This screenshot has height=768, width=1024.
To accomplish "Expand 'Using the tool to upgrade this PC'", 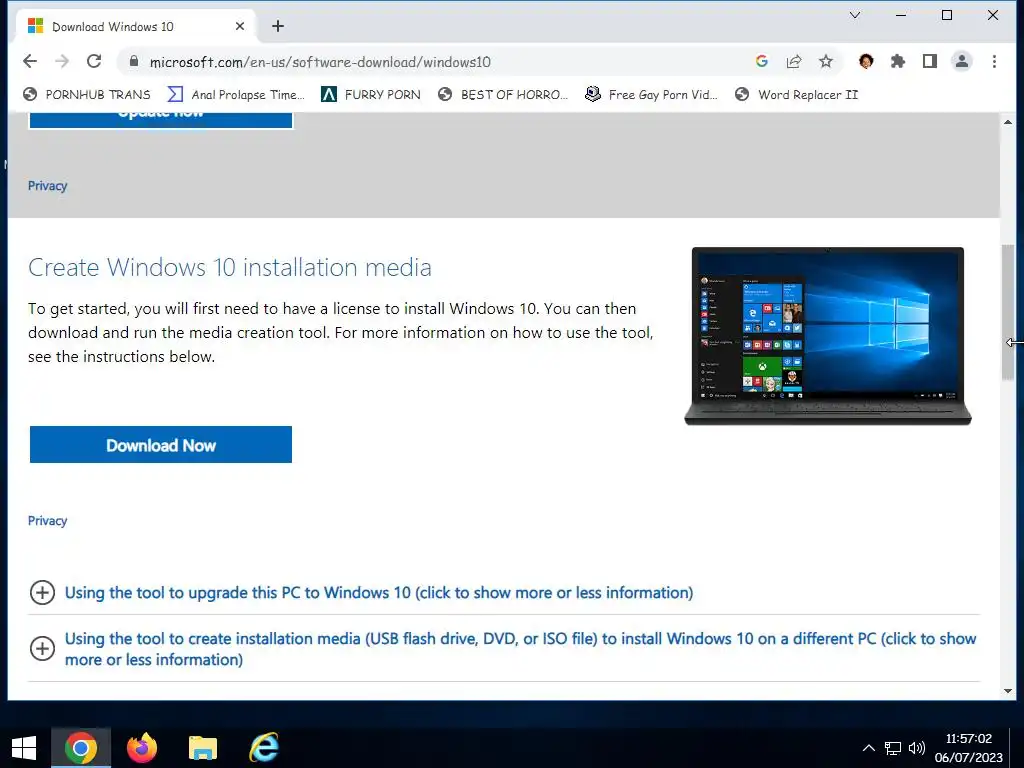I will (379, 592).
